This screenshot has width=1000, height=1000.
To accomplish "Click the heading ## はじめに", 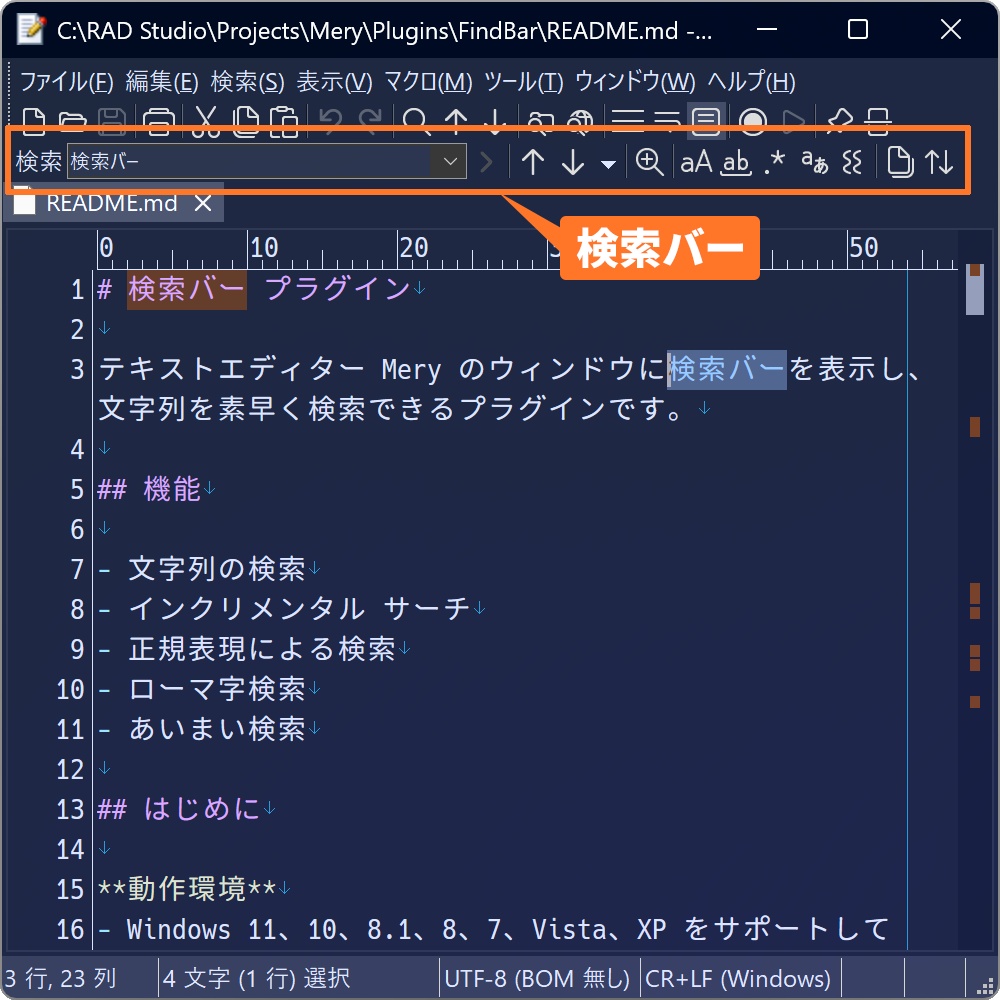I will pyautogui.click(x=179, y=809).
